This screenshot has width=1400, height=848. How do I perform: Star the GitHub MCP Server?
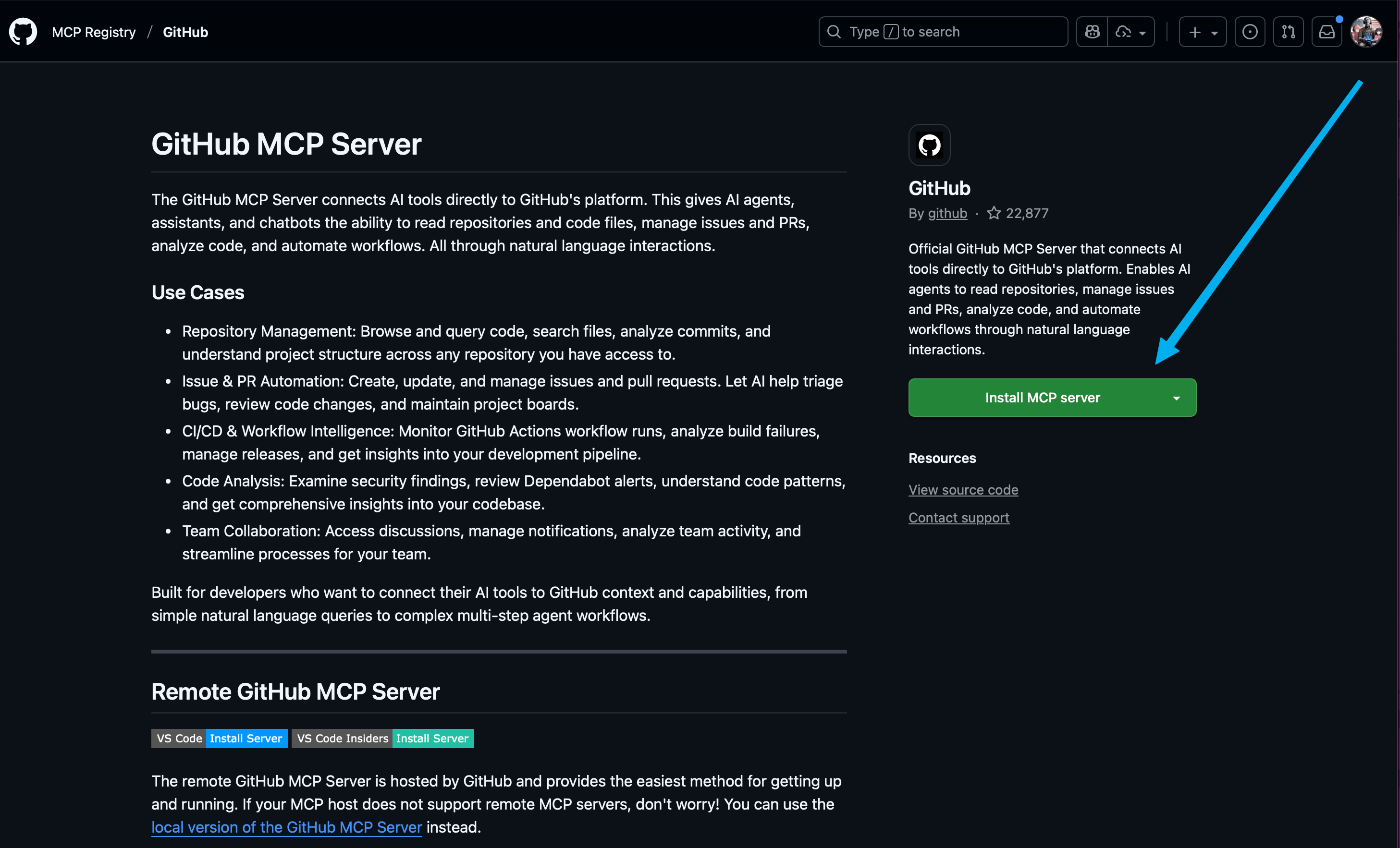click(x=995, y=213)
